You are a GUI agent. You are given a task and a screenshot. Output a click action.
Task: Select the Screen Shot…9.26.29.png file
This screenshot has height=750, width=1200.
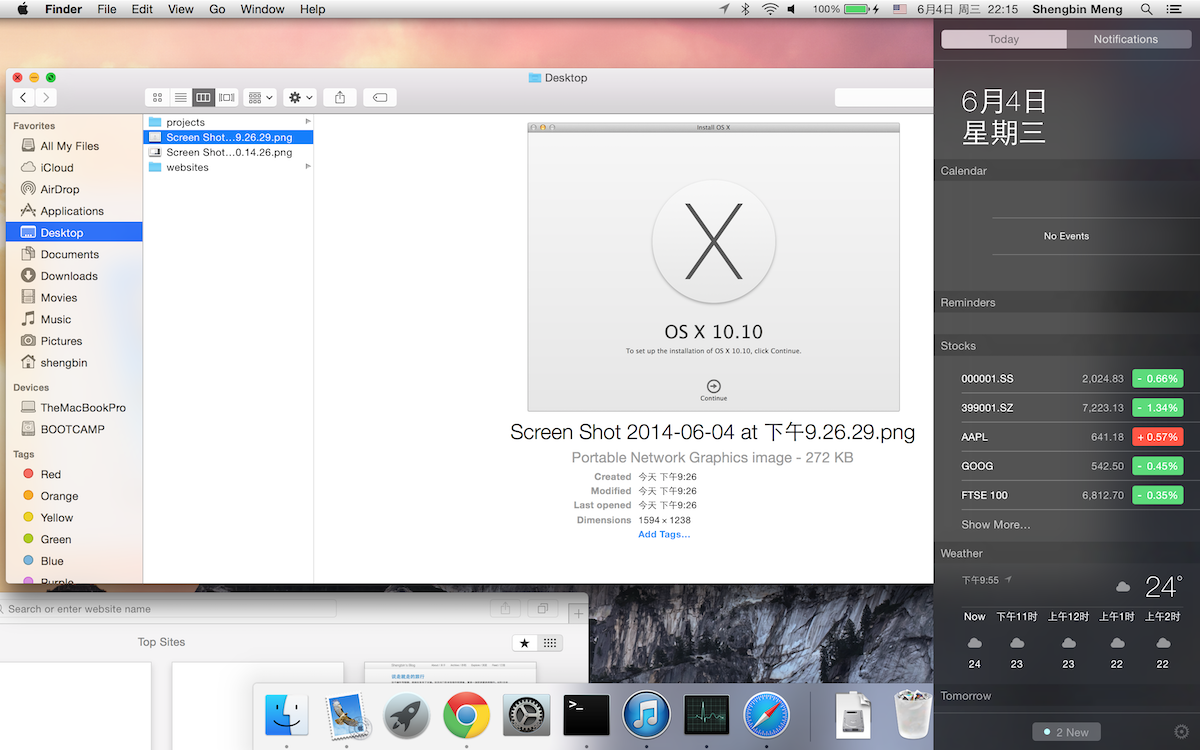coord(229,137)
